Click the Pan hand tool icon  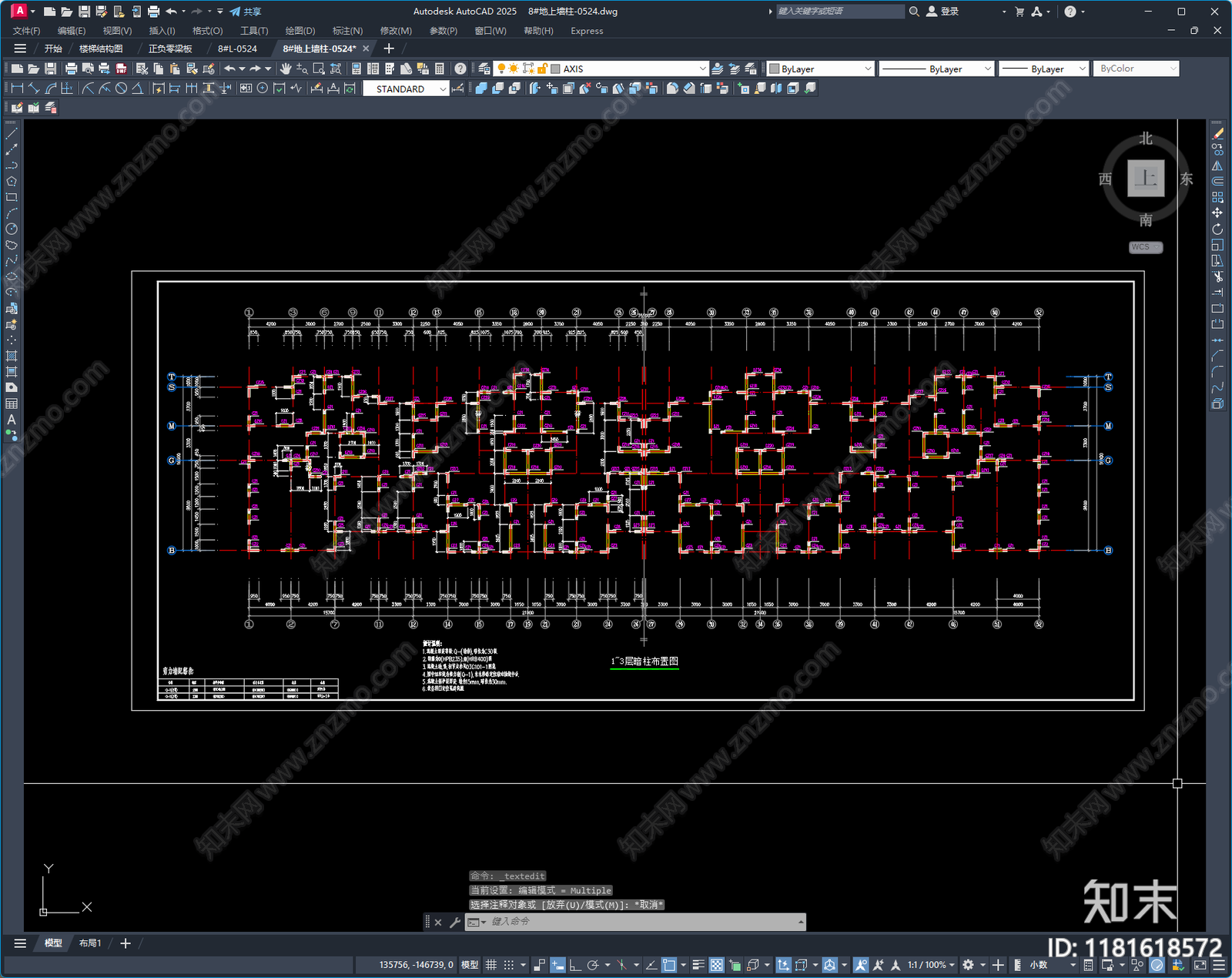(x=286, y=69)
